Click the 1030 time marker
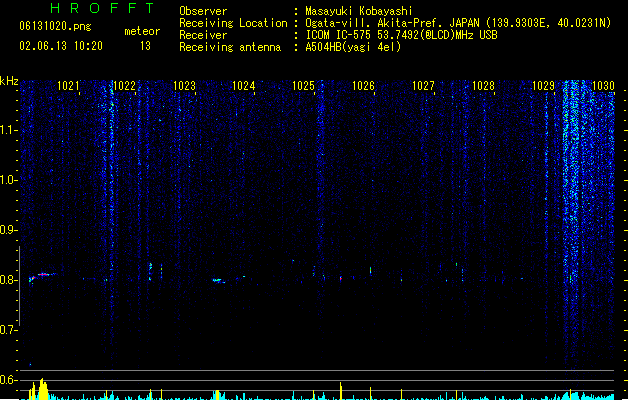 click(603, 86)
